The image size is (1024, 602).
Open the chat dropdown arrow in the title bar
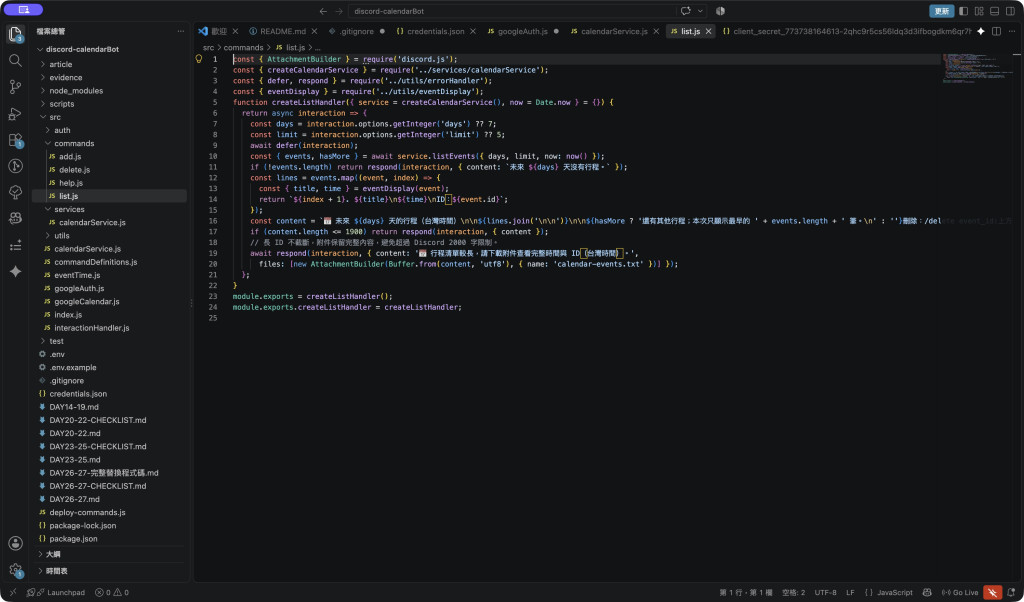pyautogui.click(x=701, y=11)
